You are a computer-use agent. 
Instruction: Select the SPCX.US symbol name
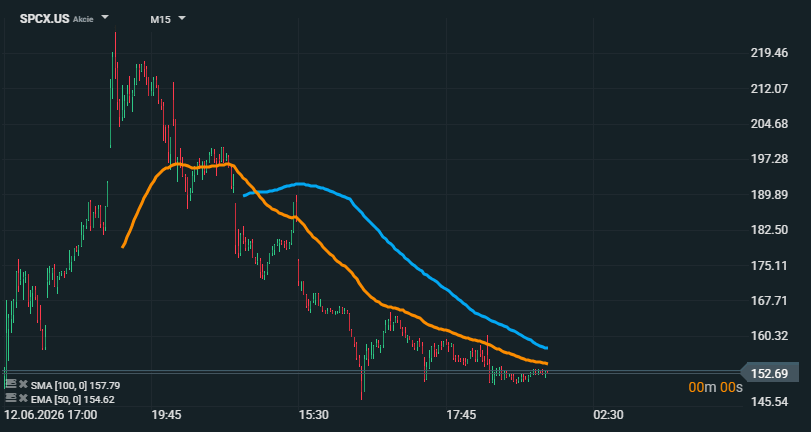click(x=44, y=19)
